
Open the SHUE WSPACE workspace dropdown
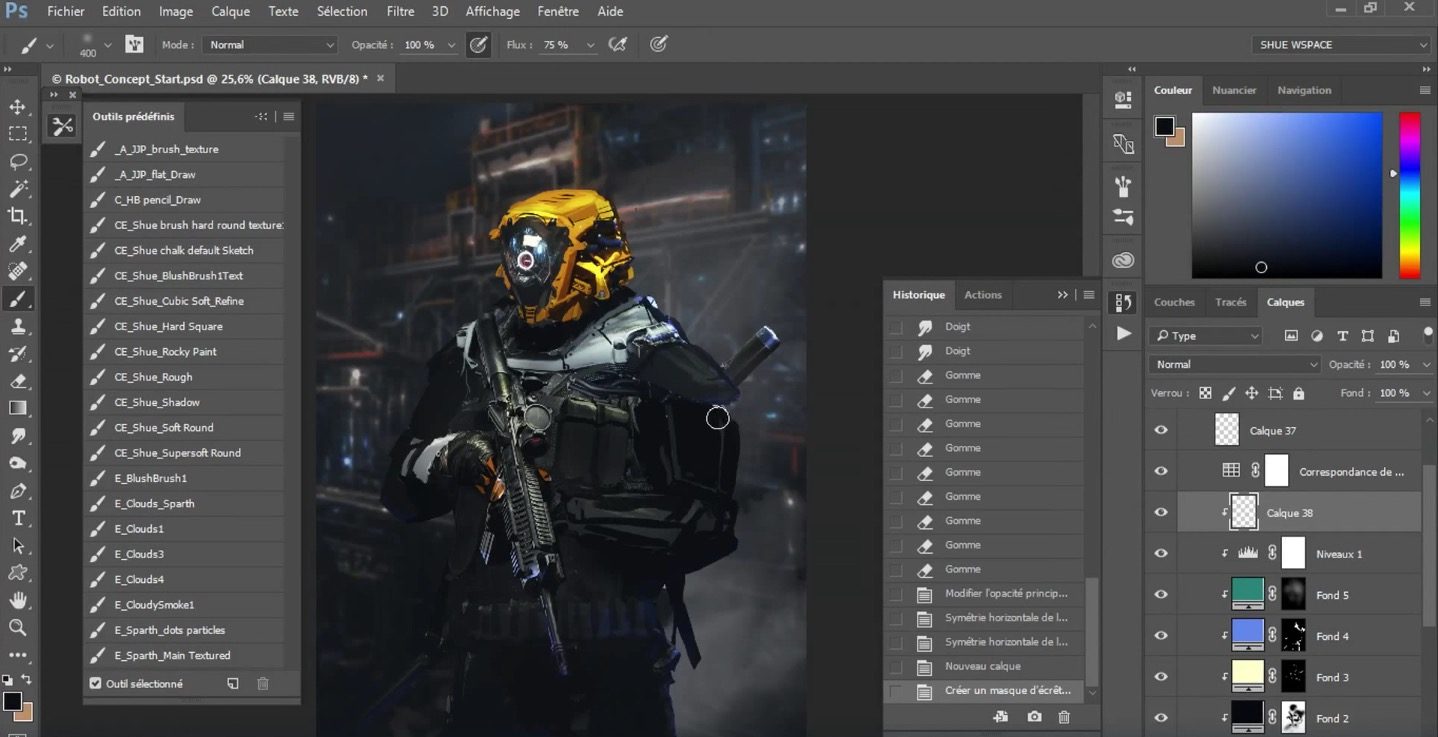(x=1341, y=45)
